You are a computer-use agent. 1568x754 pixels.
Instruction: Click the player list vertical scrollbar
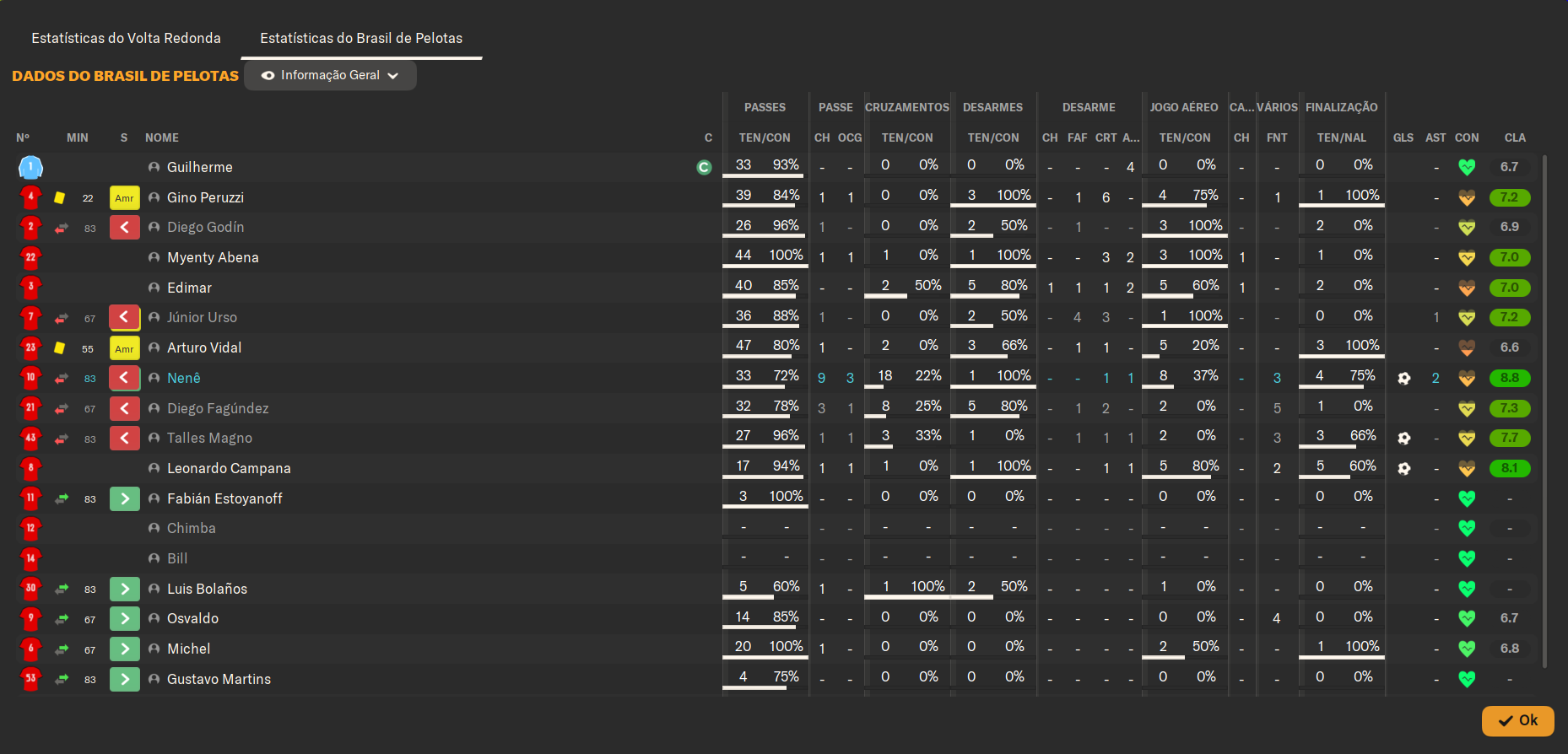pyautogui.click(x=1544, y=412)
